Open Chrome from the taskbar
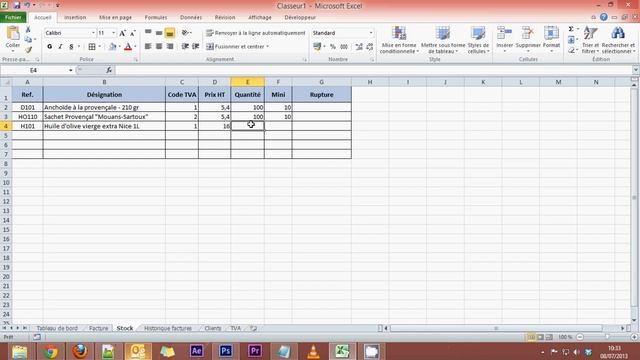640x360 pixels. pos(50,351)
